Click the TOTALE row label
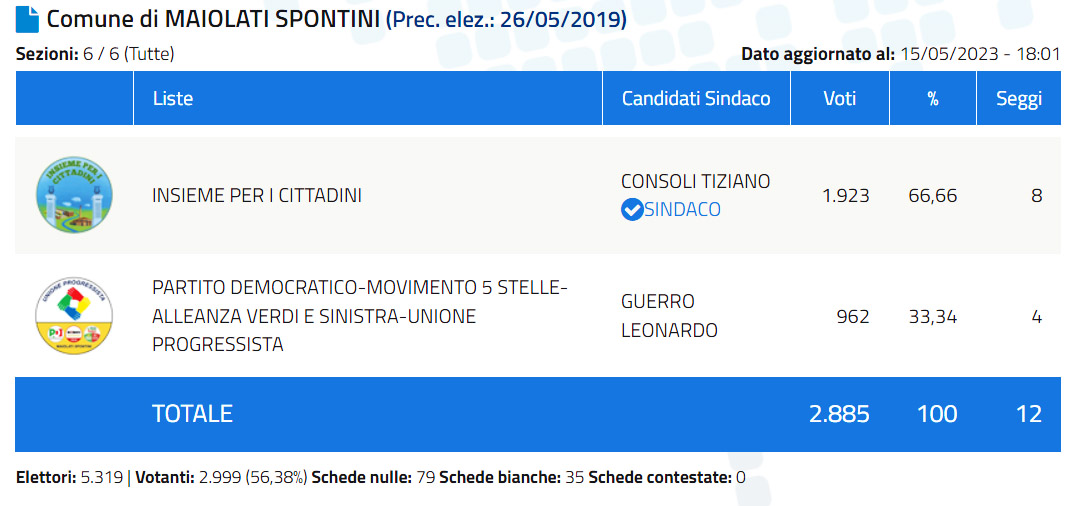The width and height of the screenshot is (1078, 506). coord(192,414)
